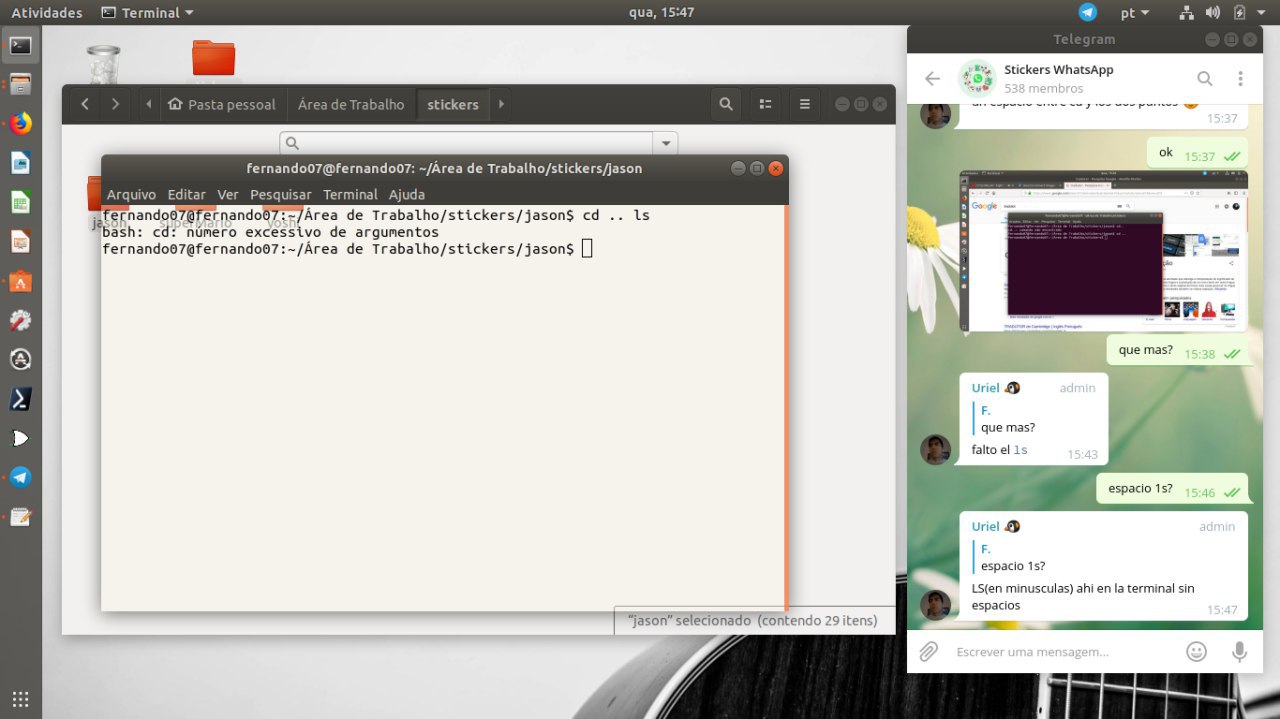Viewport: 1280px width, 719px height.
Task: Show all applications grid
Action: tap(20, 699)
